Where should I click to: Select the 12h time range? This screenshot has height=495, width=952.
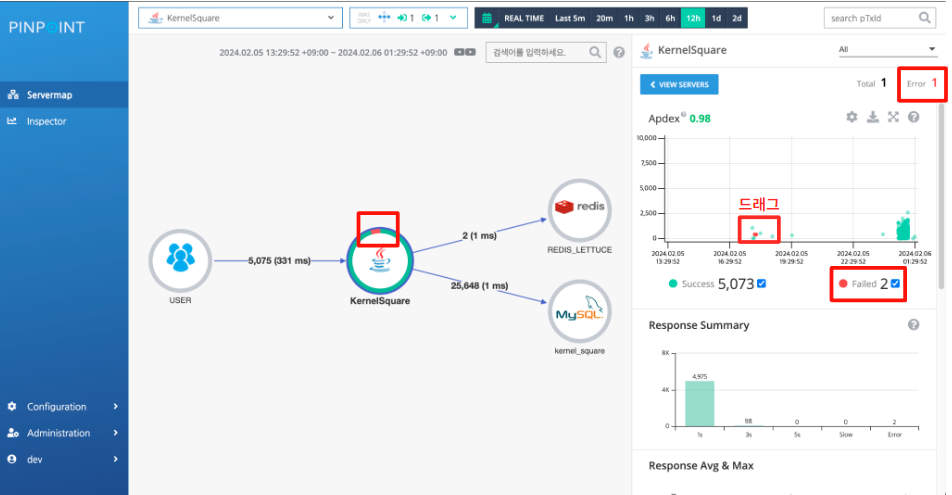[693, 18]
